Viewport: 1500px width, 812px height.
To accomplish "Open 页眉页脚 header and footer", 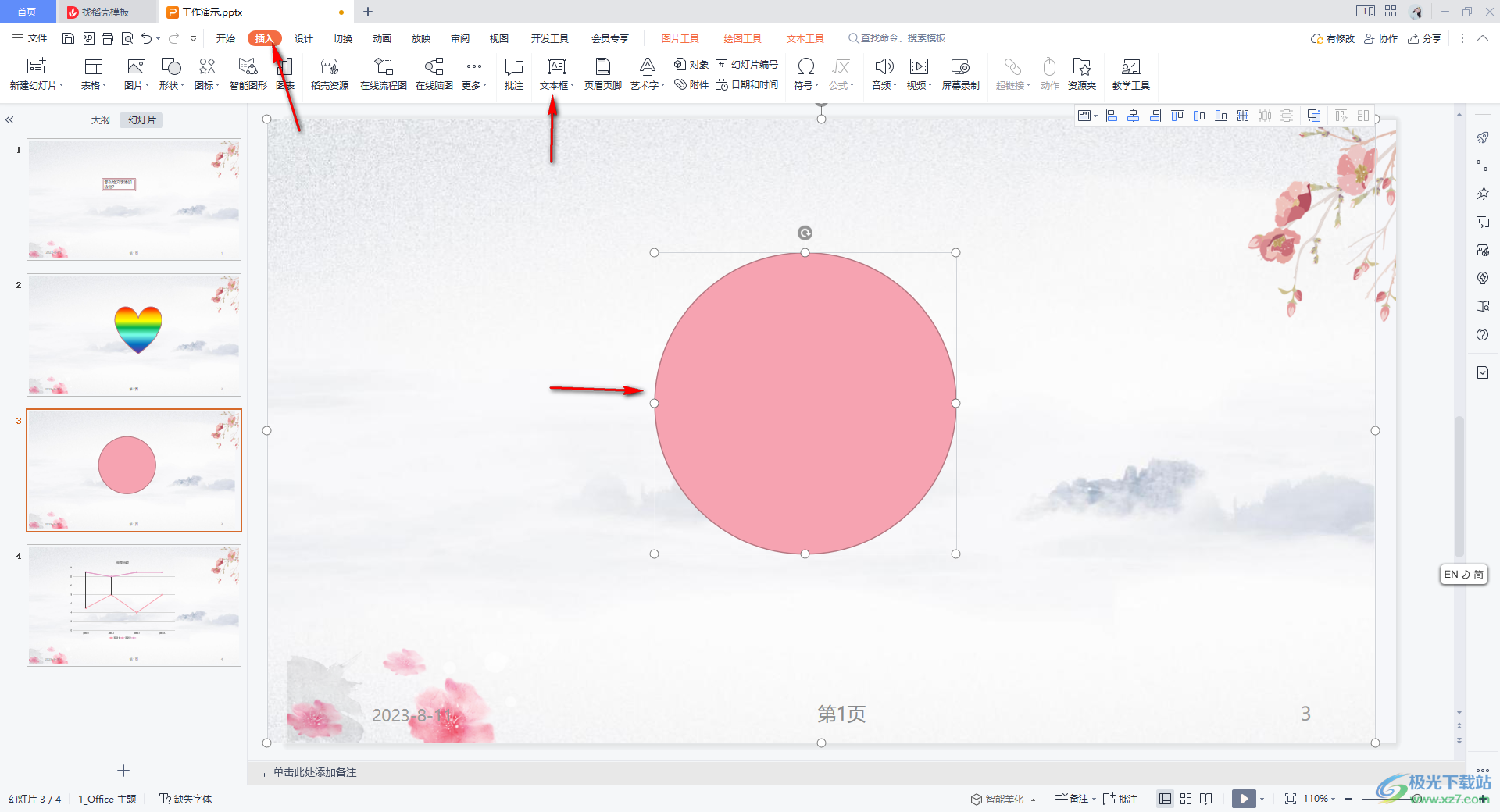I will pos(603,74).
